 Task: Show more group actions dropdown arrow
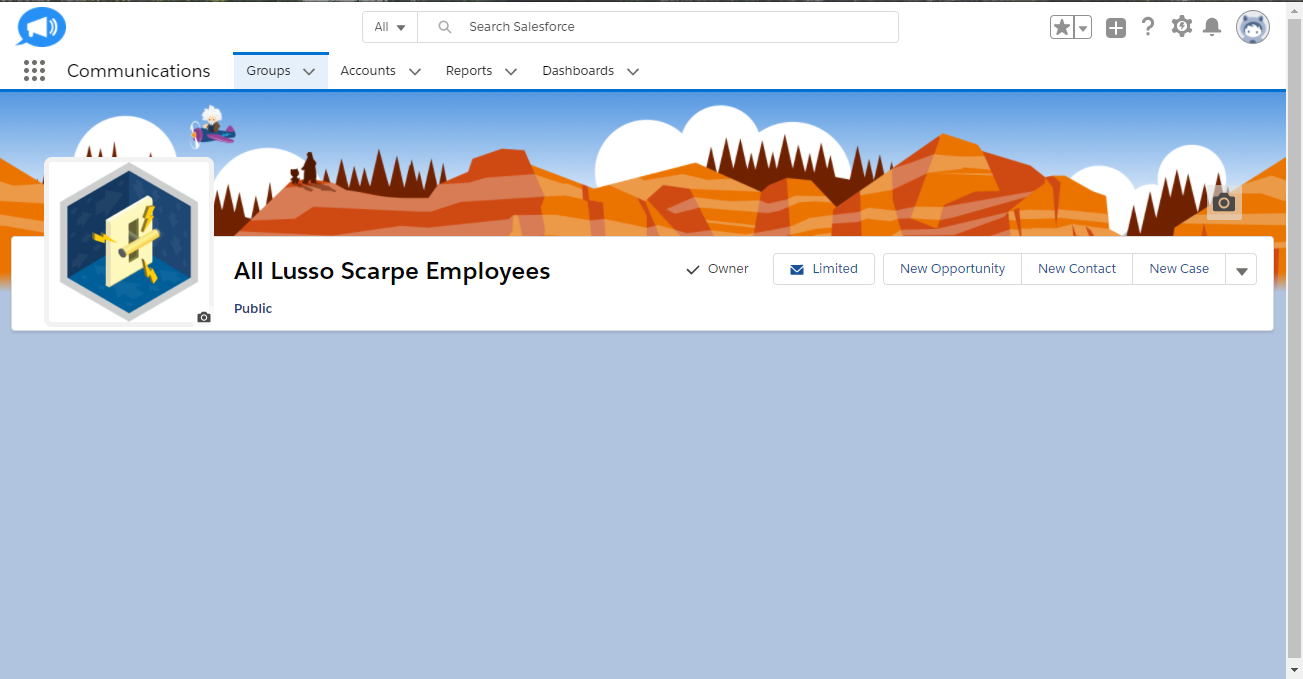click(x=1241, y=269)
